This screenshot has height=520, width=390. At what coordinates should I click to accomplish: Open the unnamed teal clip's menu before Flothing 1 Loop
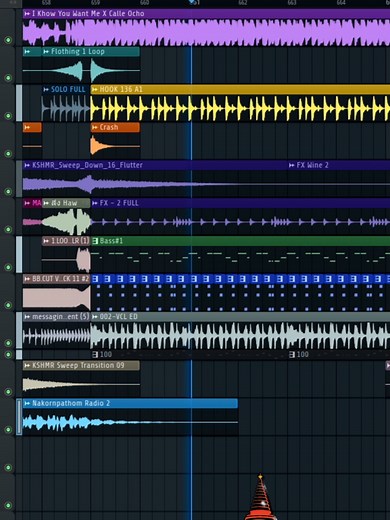tap(27, 52)
